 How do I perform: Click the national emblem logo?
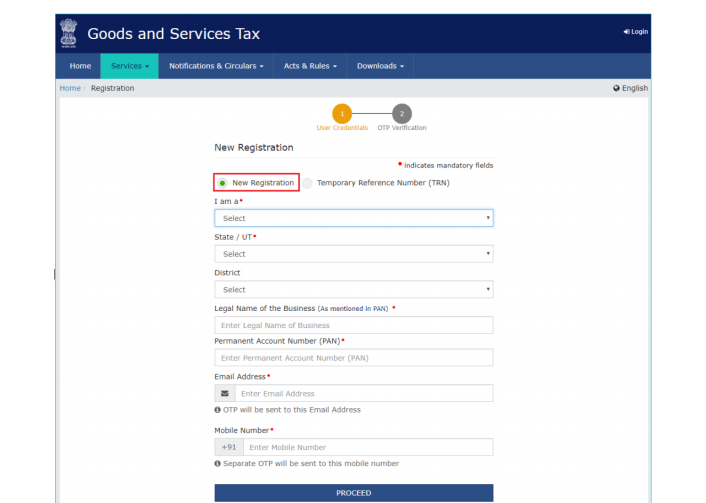(68, 33)
